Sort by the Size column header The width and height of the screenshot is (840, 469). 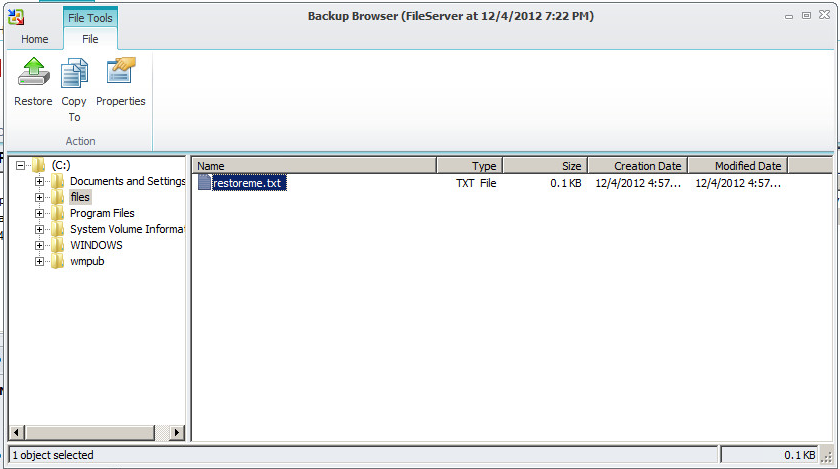click(545, 166)
